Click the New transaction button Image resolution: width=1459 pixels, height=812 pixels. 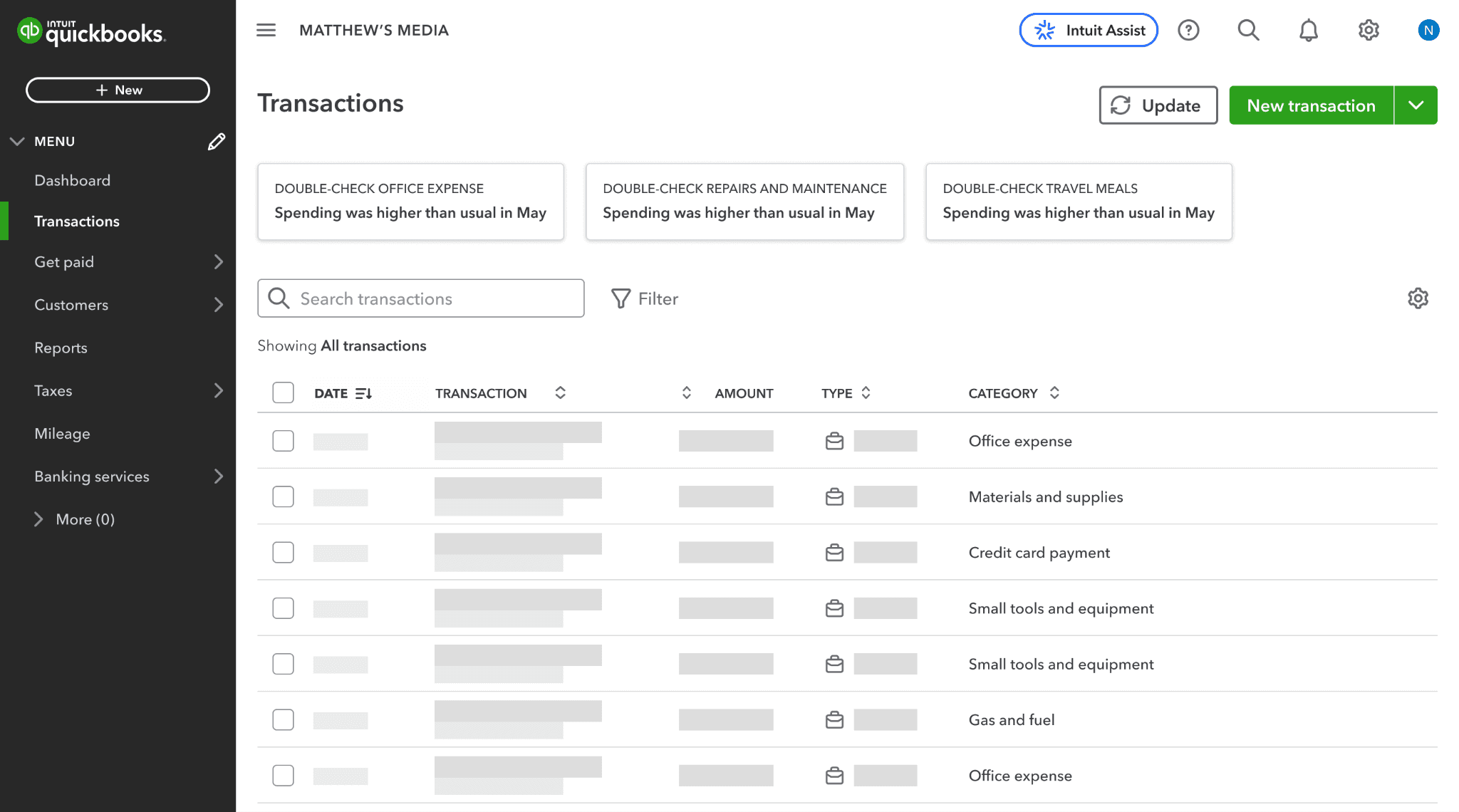click(1311, 105)
